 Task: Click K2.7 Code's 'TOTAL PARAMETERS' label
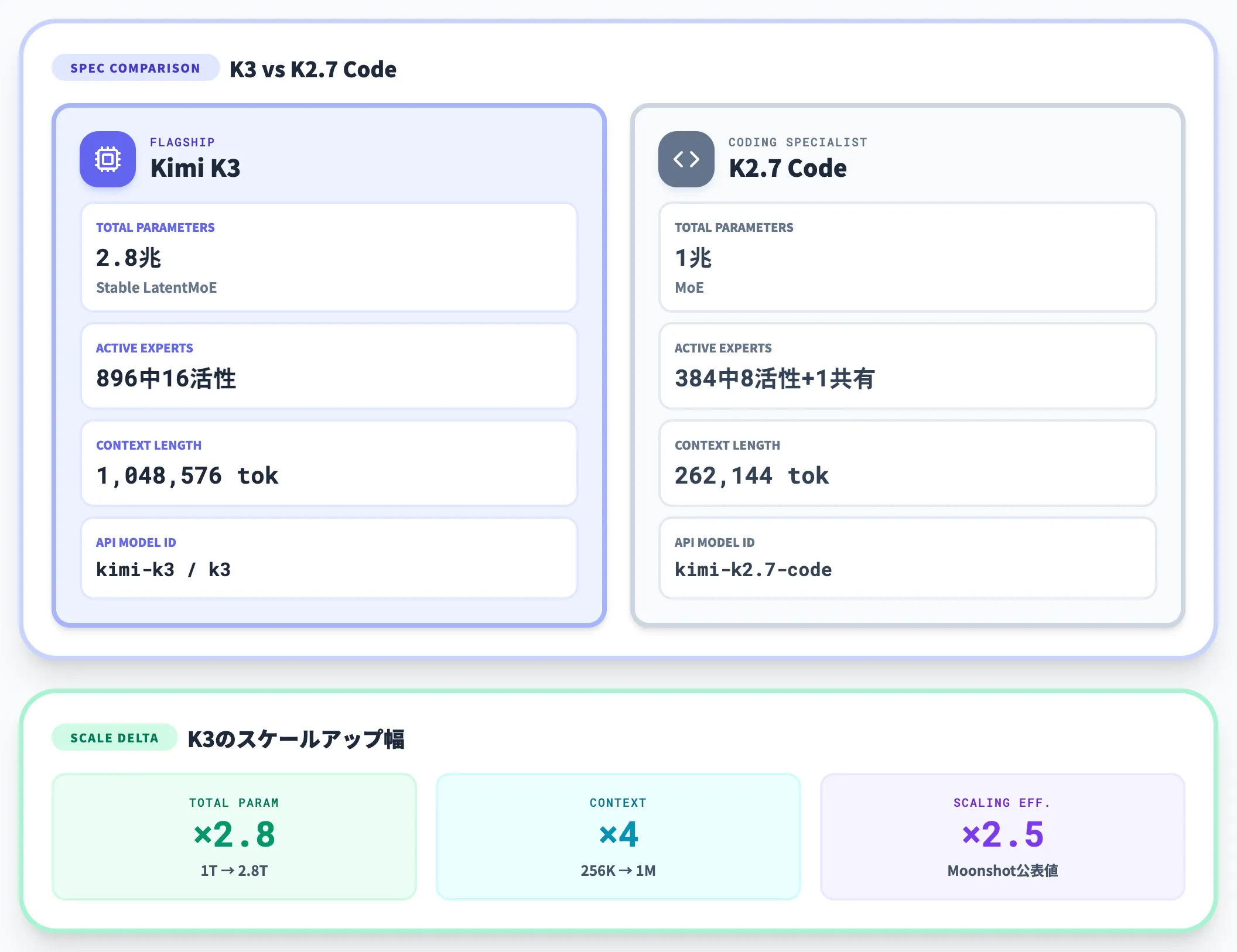point(734,227)
